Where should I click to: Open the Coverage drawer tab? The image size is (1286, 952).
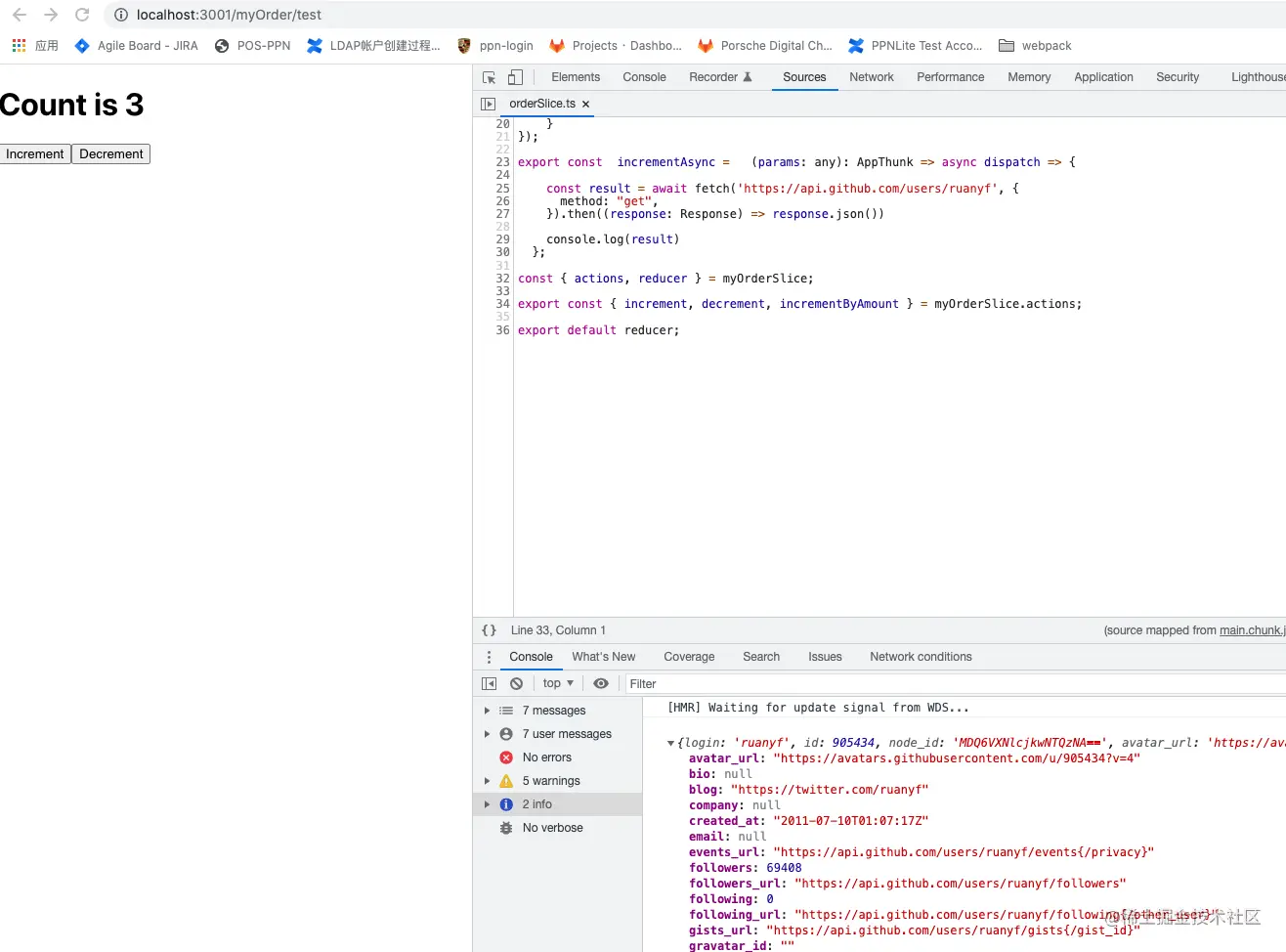(689, 657)
